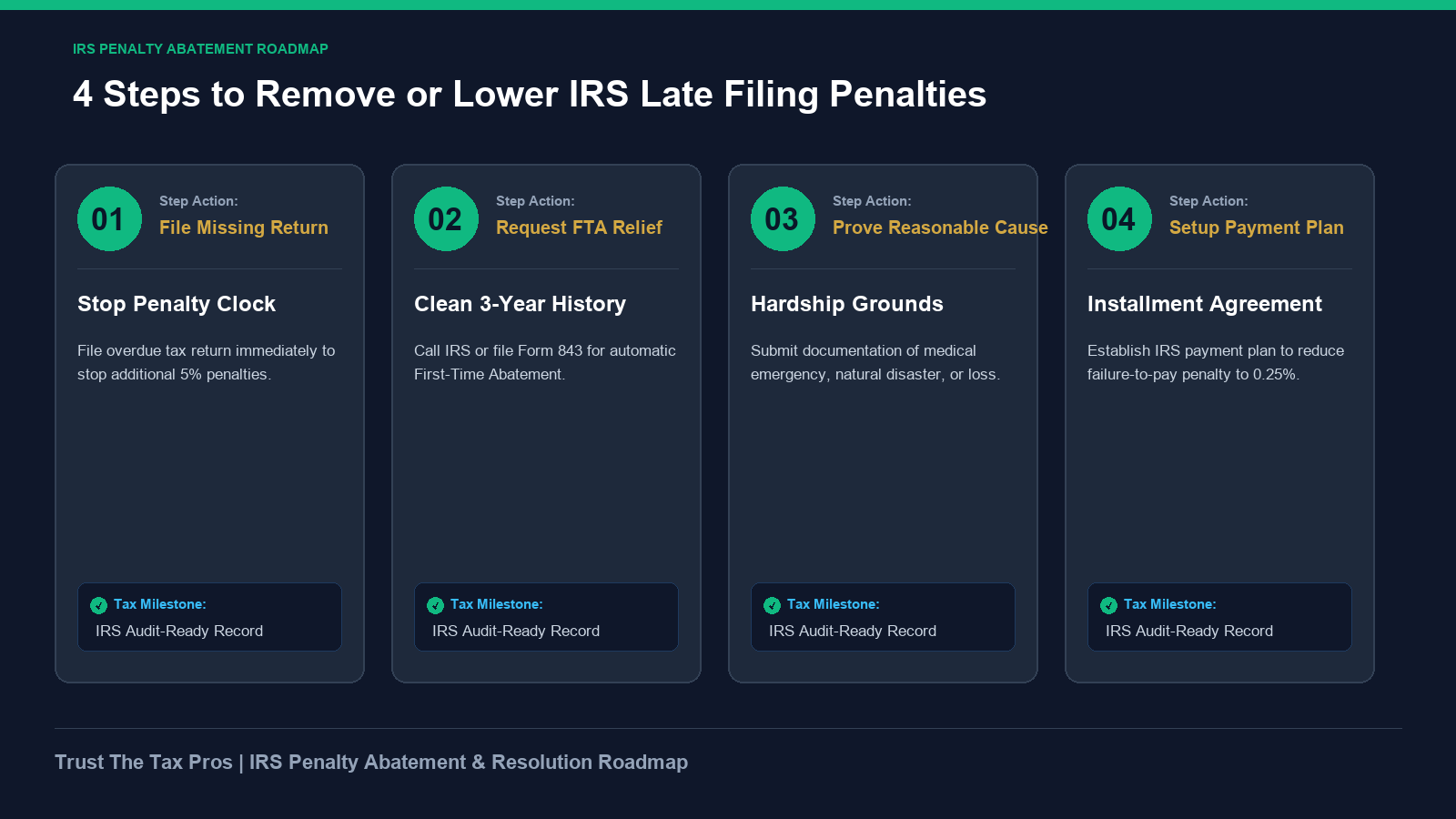This screenshot has width=1456, height=819.
Task: Click the description about medical emergency documentation
Action: point(875,362)
